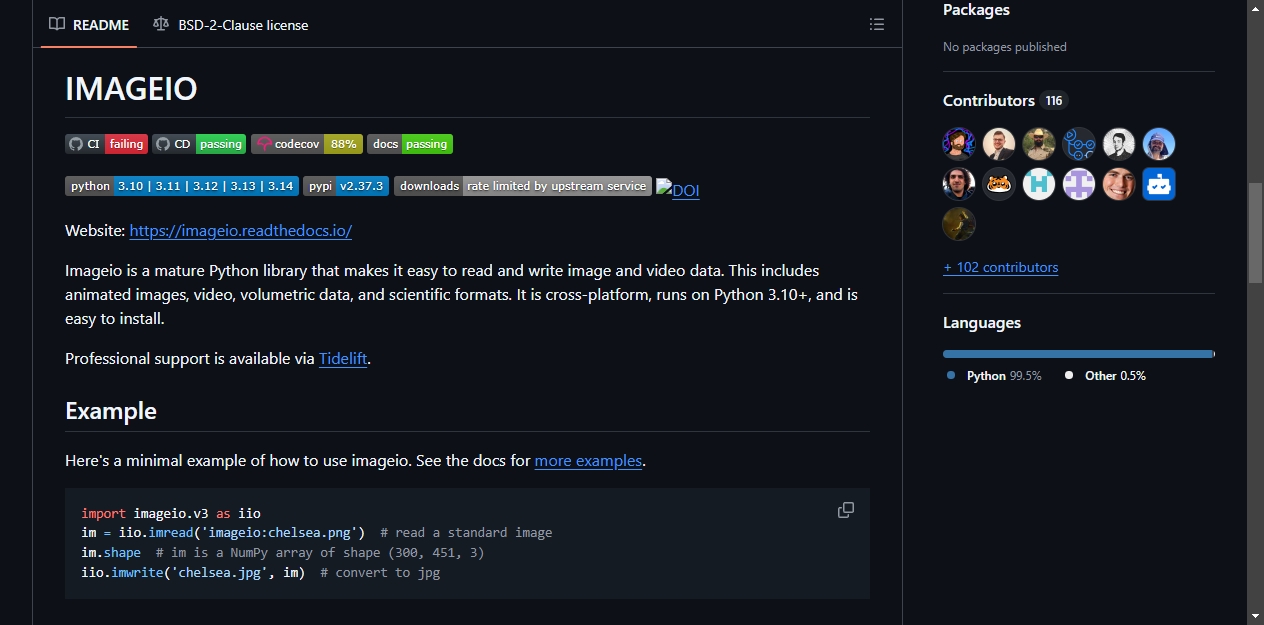
Task: Click the python versions badge
Action: coord(182,186)
